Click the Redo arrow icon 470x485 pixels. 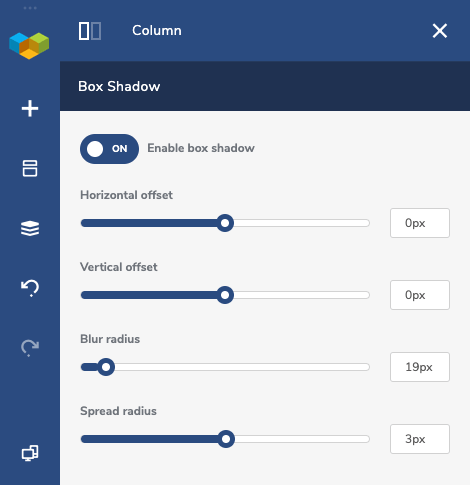(x=30, y=348)
